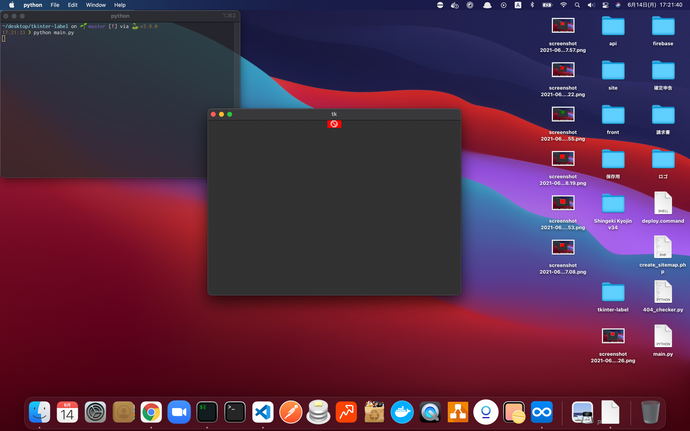Select screenshot ending 26.png thumbnail
Image resolution: width=690 pixels, height=431 pixels.
point(613,336)
